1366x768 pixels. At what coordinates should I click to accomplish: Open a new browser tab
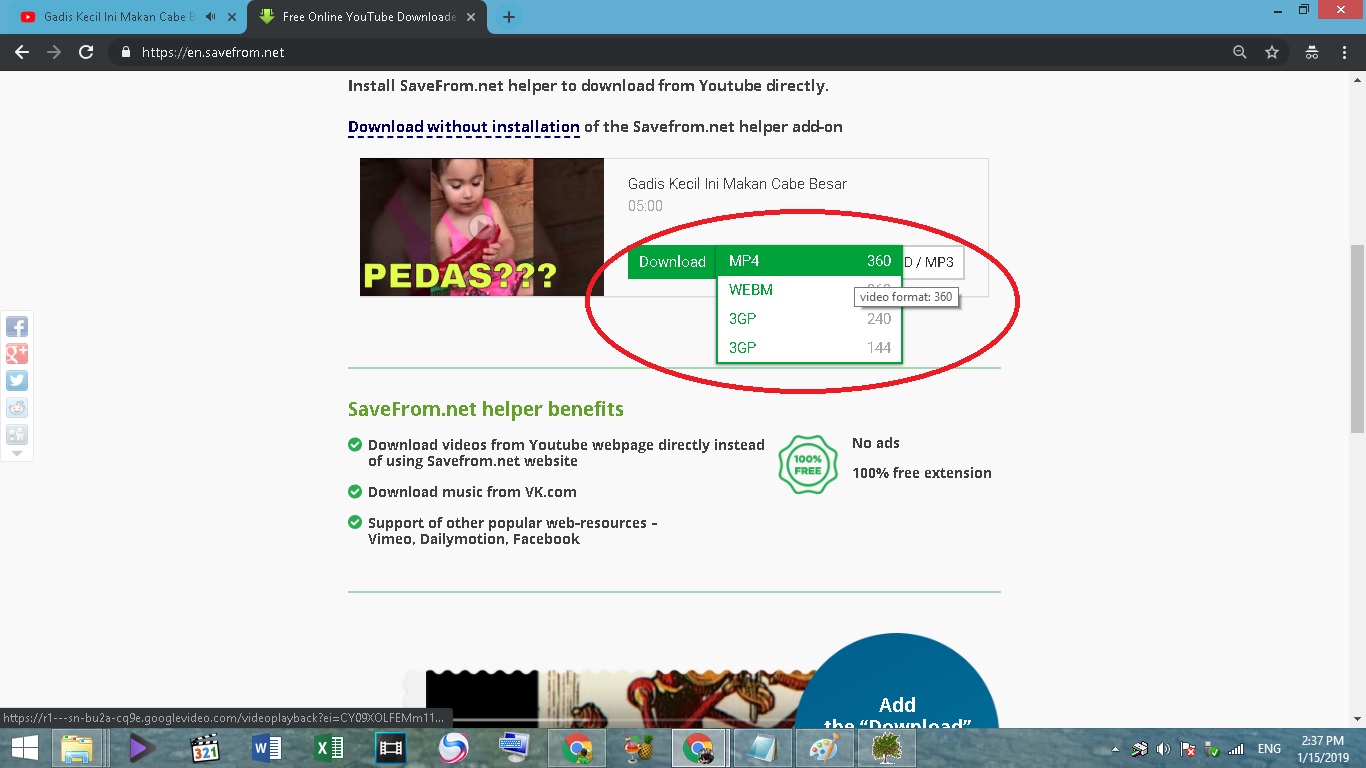click(509, 17)
